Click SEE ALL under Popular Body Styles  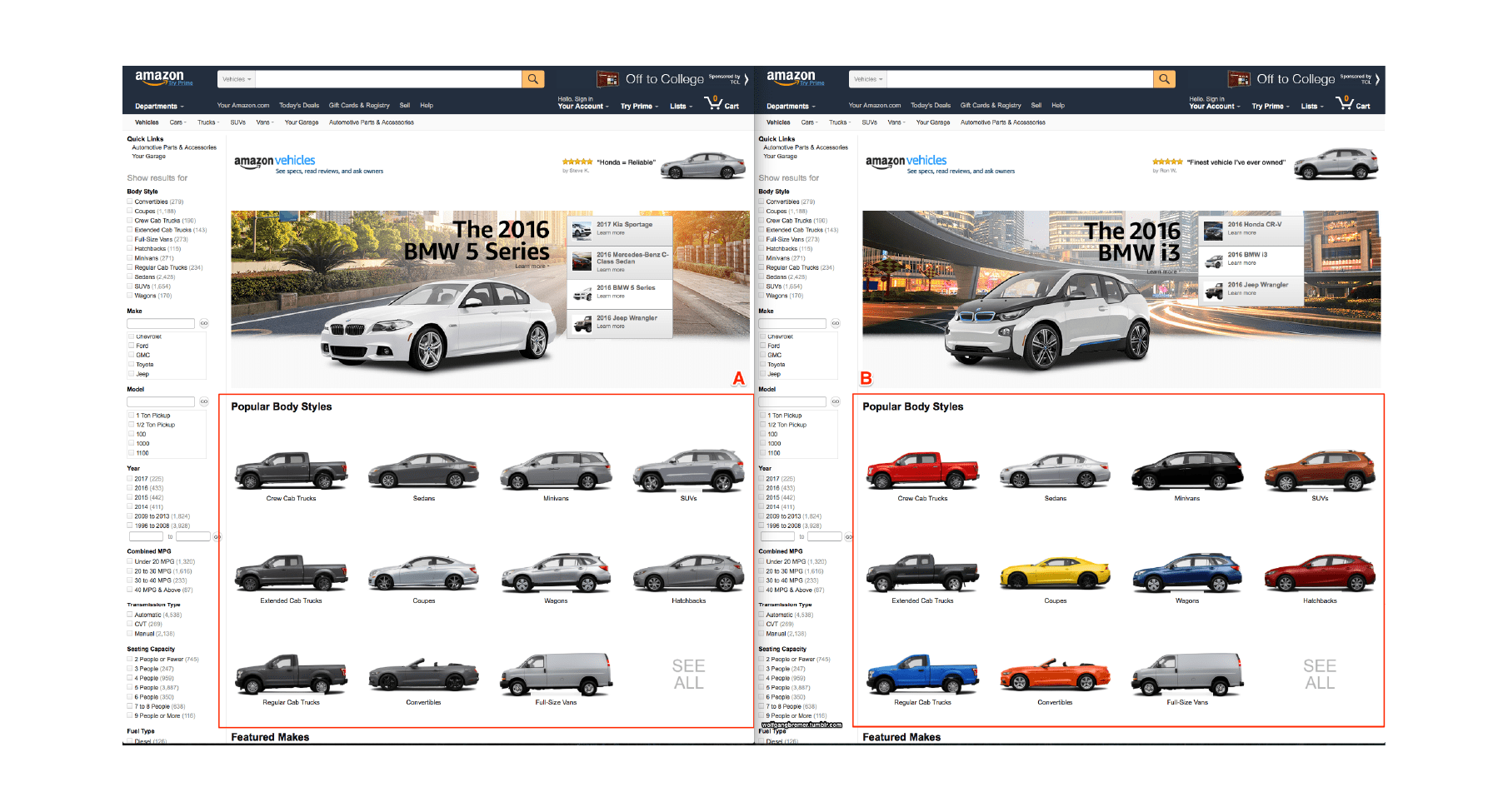(687, 673)
